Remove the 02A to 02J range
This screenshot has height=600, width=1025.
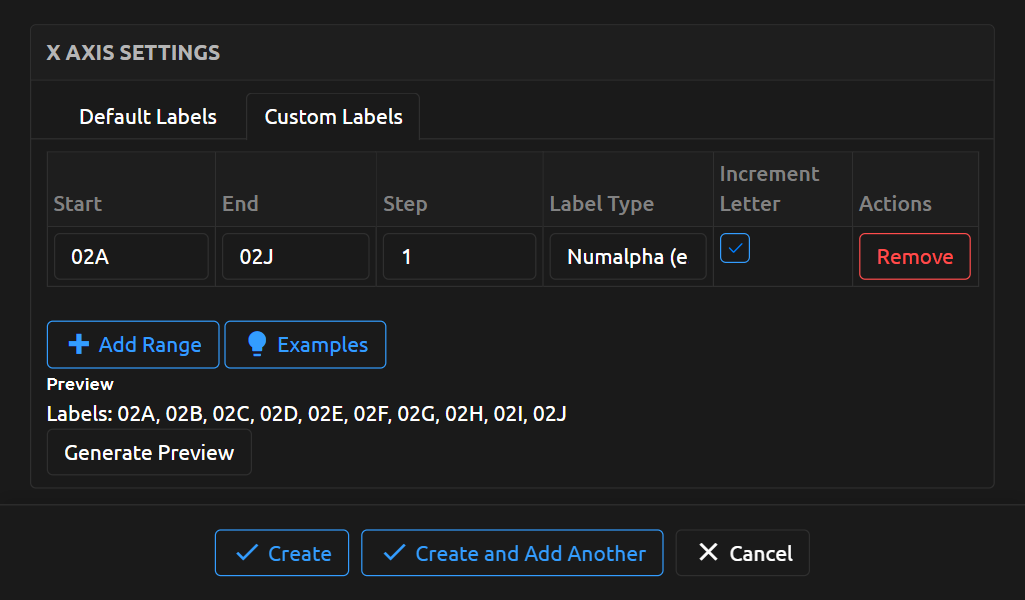(914, 257)
